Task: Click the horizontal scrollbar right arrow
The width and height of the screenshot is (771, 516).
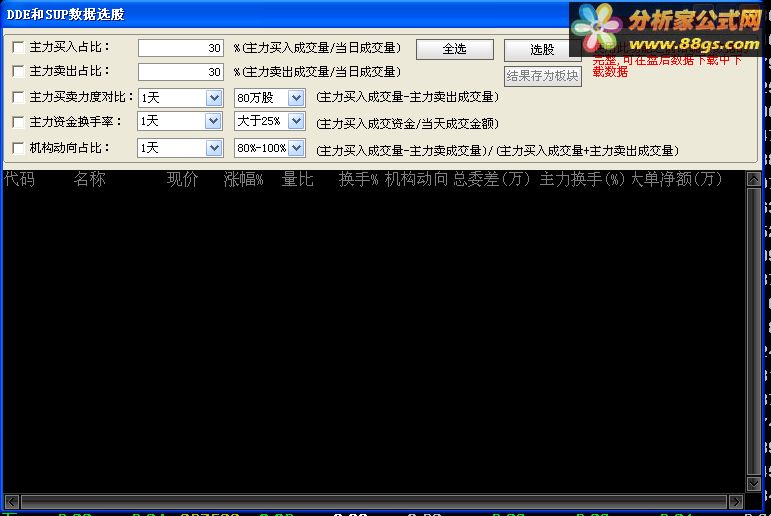Action: coord(736,502)
